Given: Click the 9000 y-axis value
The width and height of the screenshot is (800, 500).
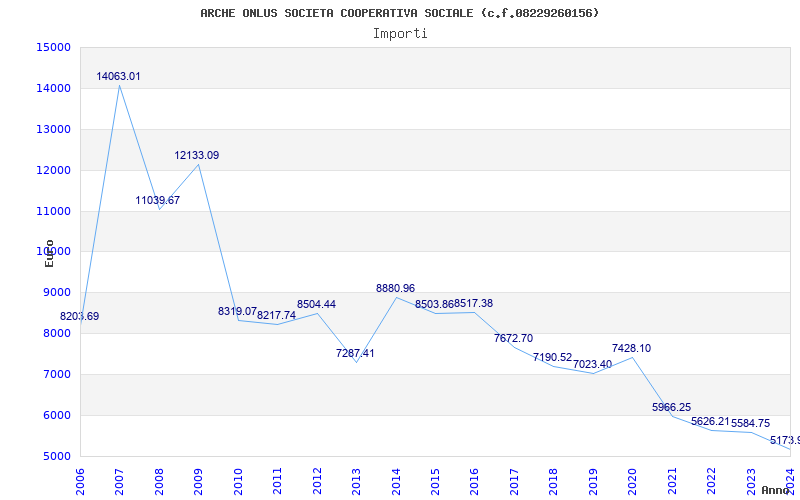Looking at the screenshot, I should [57, 292].
